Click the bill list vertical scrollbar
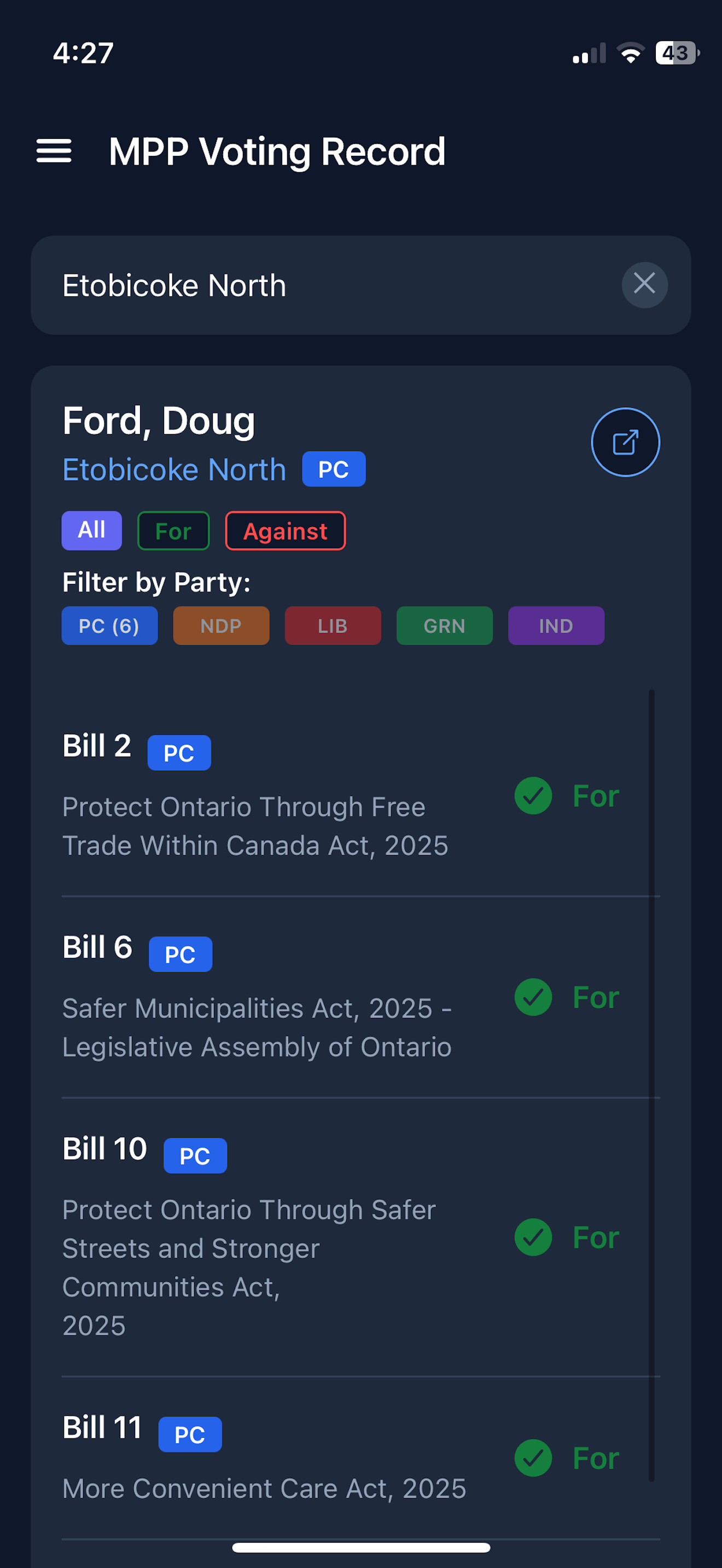The width and height of the screenshot is (722, 1568). [651, 1084]
